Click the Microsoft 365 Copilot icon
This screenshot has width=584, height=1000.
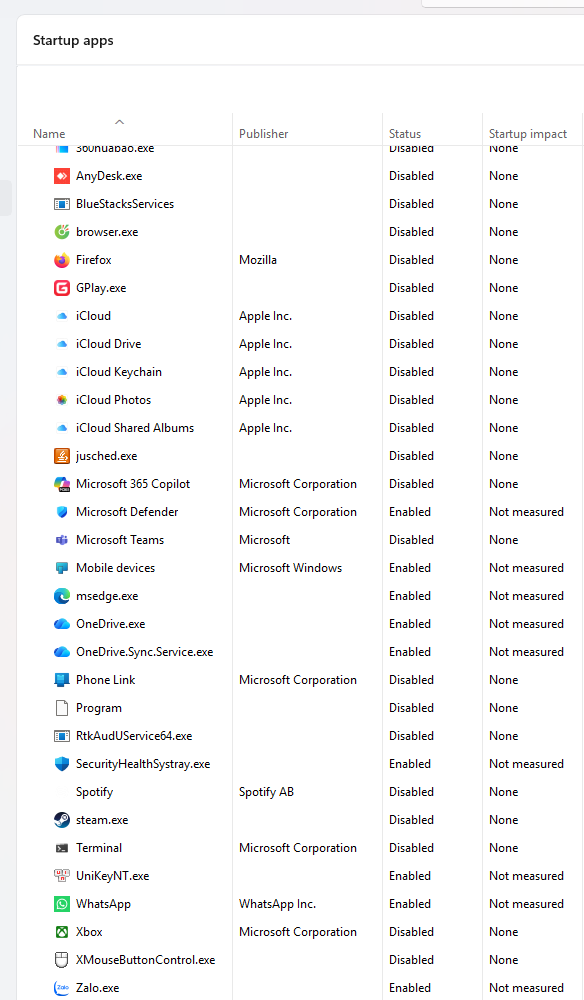[x=62, y=484]
